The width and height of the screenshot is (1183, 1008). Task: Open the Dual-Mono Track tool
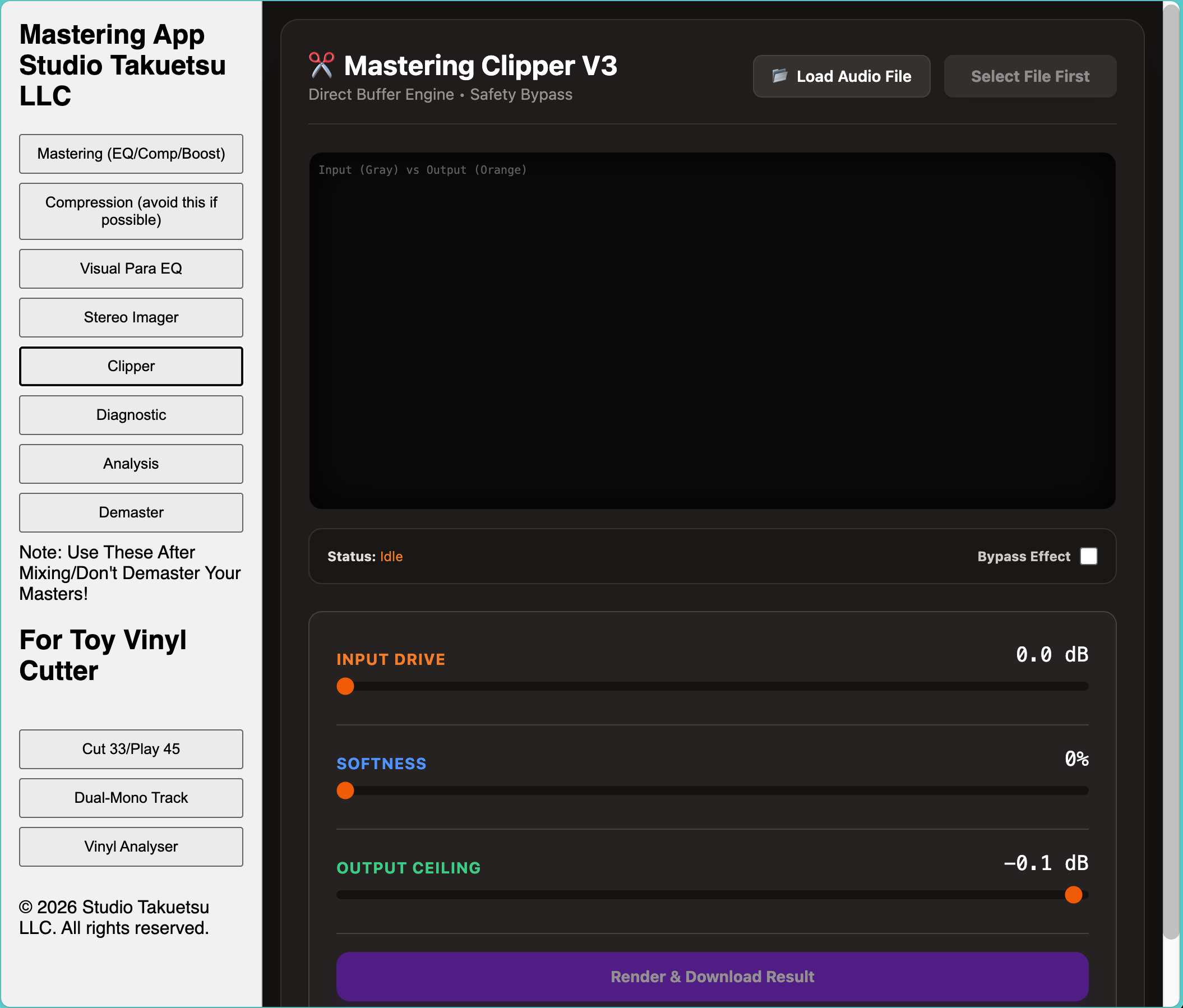(131, 797)
